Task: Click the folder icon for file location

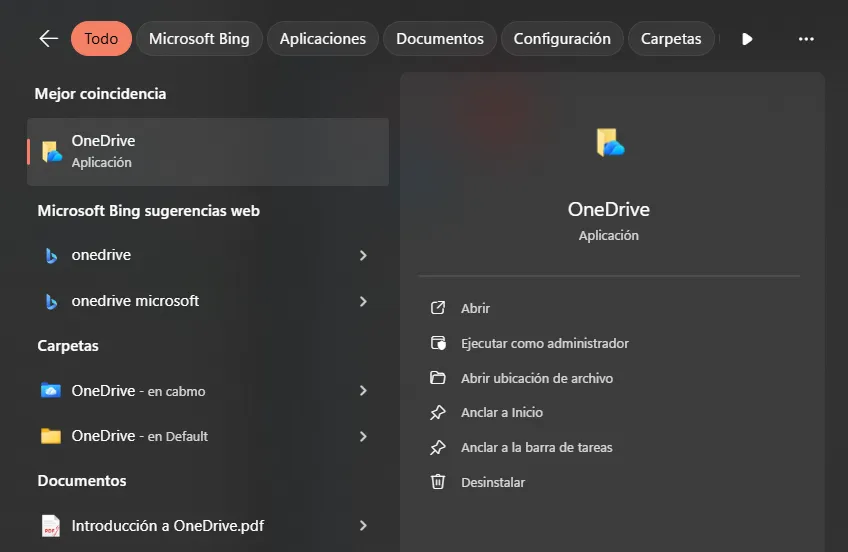Action: click(x=438, y=377)
